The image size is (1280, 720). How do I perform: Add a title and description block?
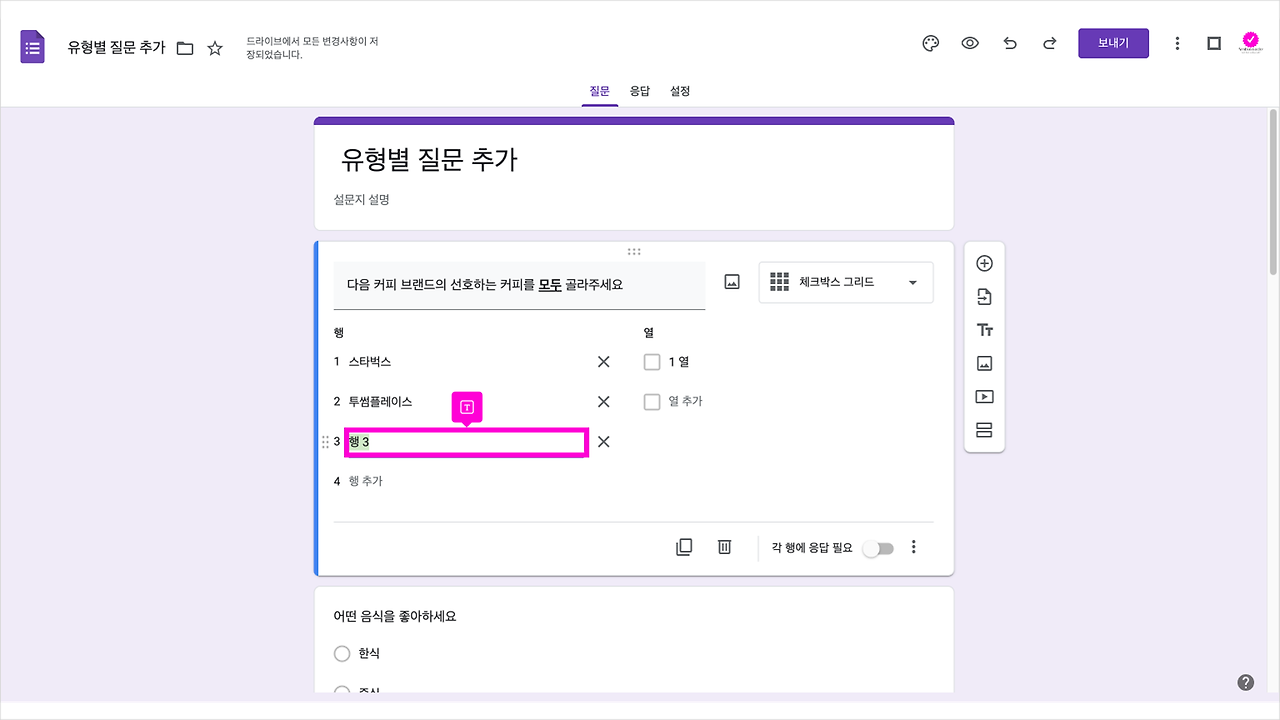(x=984, y=329)
